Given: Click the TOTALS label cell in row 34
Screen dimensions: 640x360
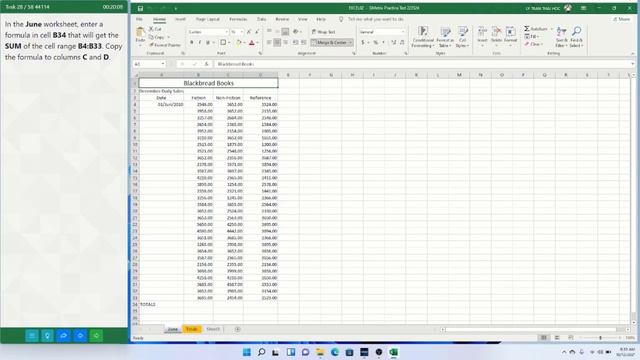Looking at the screenshot, I should (161, 304).
